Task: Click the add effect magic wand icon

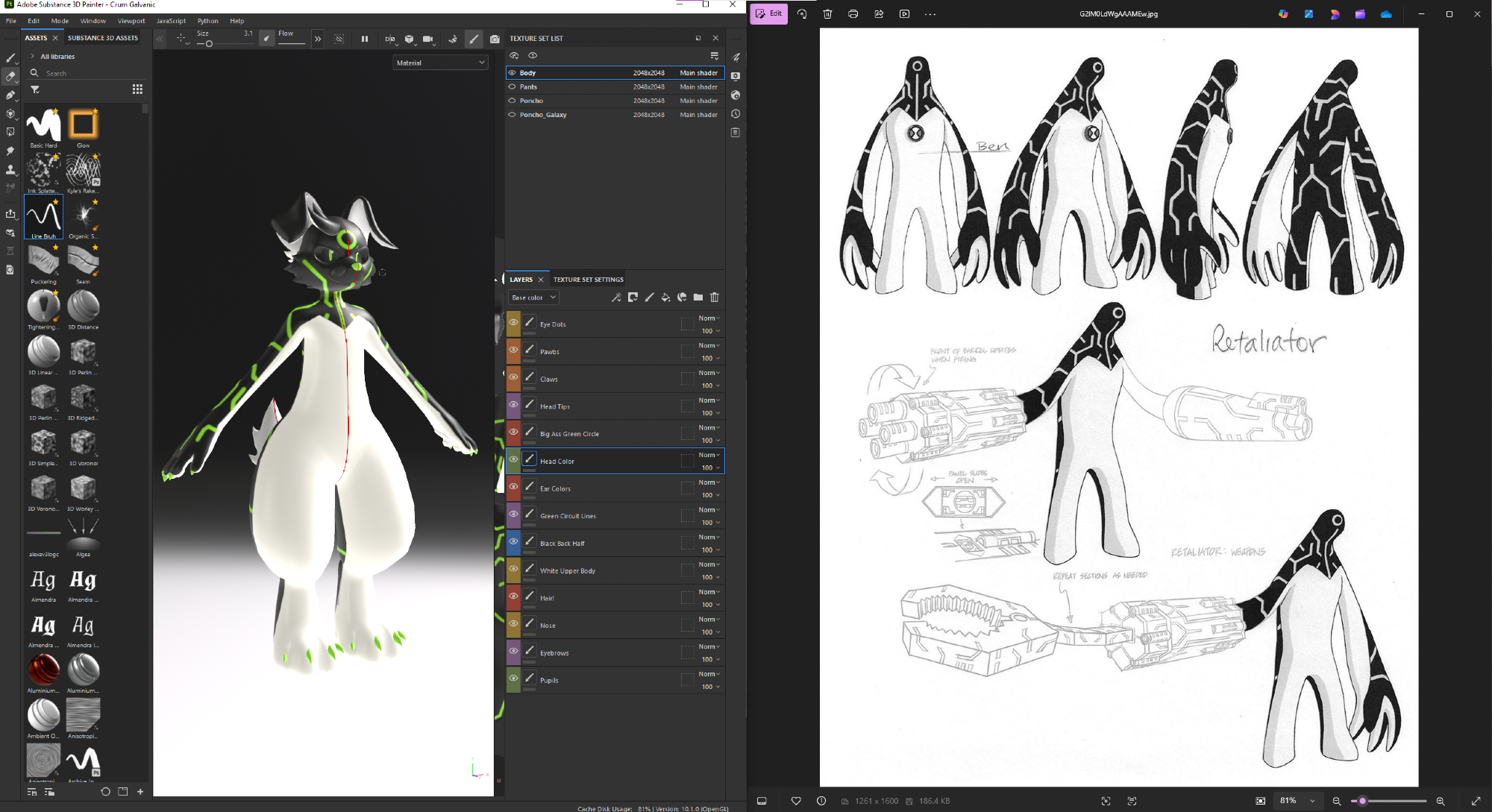Action: [x=616, y=298]
